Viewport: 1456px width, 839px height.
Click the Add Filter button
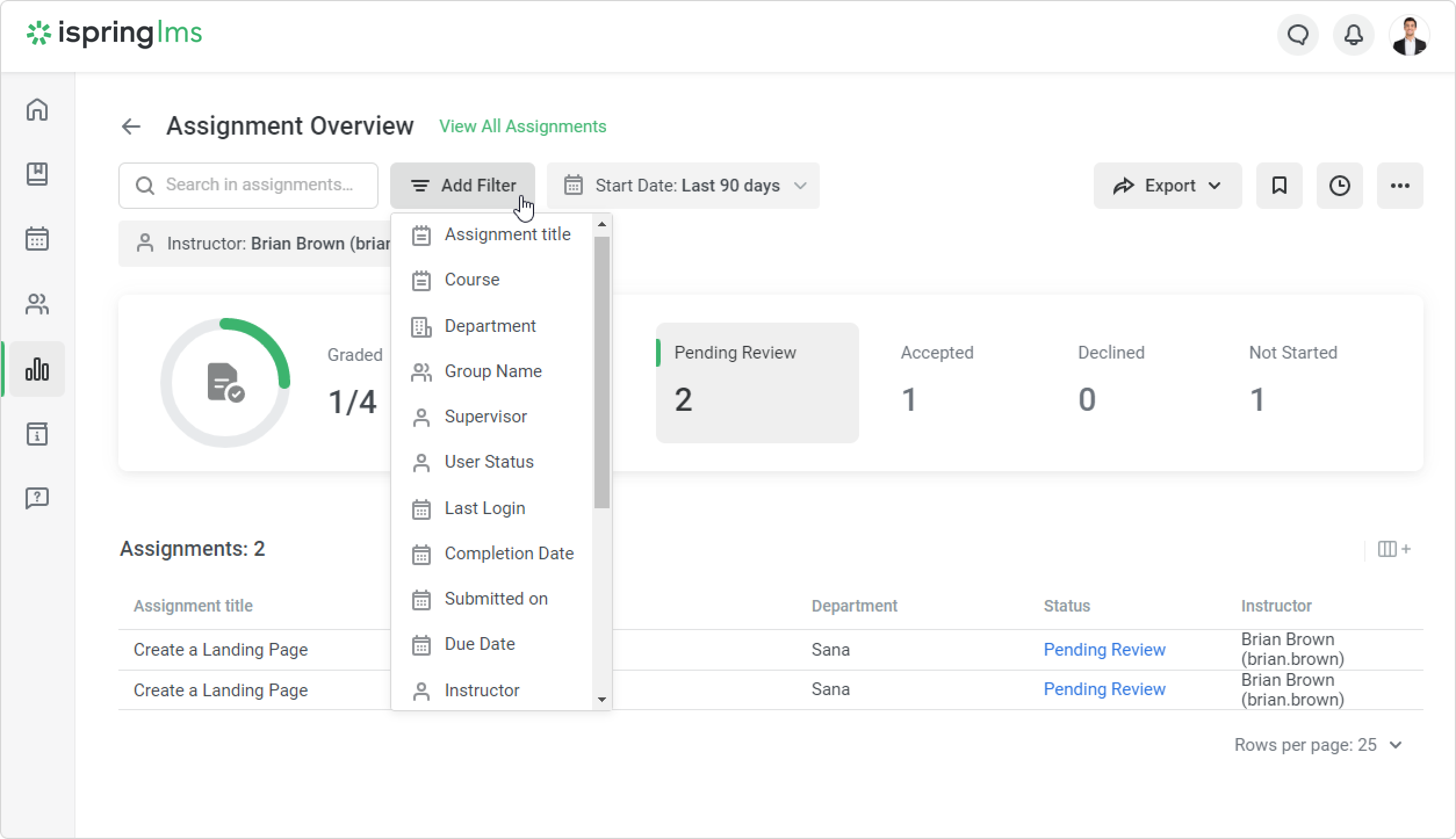462,186
